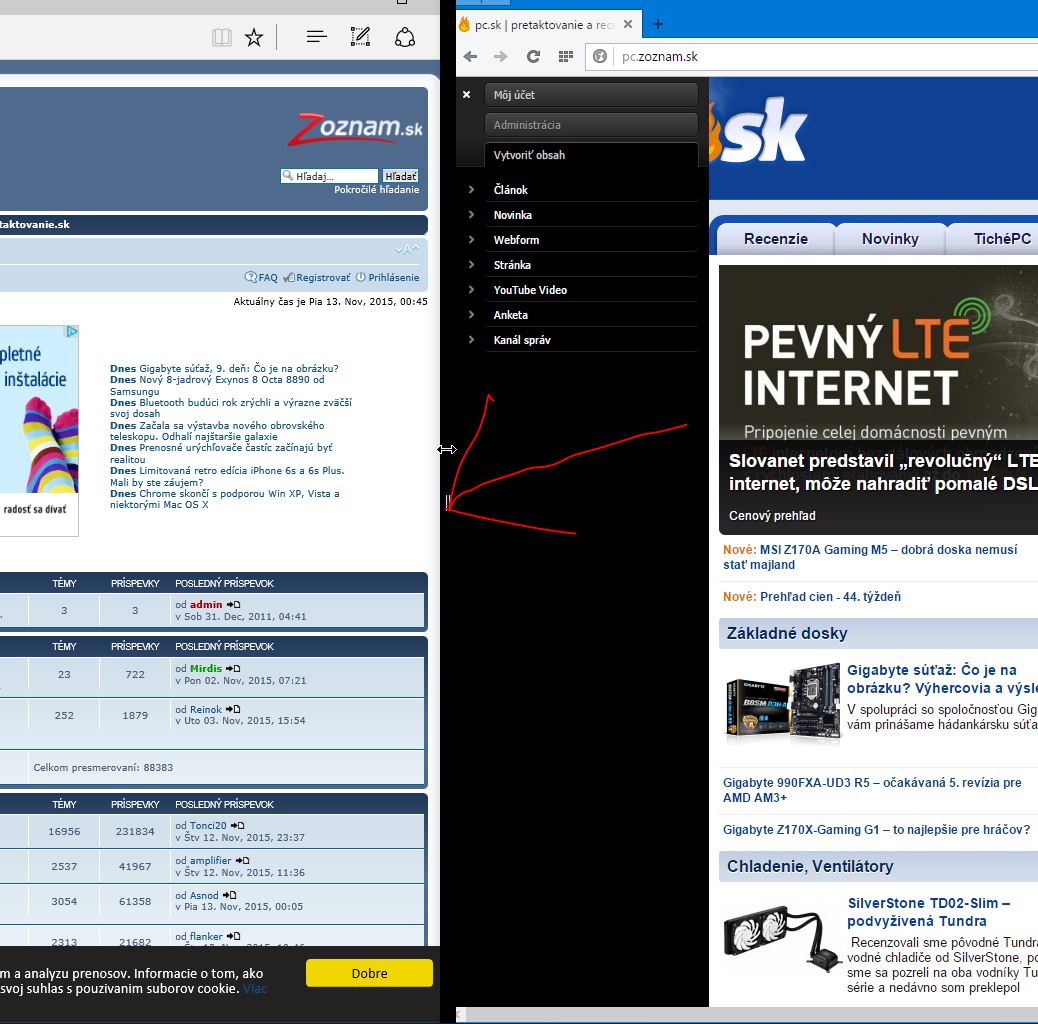The image size is (1038, 1024).
Task: Click the Základné dosky section heading
Action: [x=787, y=633]
